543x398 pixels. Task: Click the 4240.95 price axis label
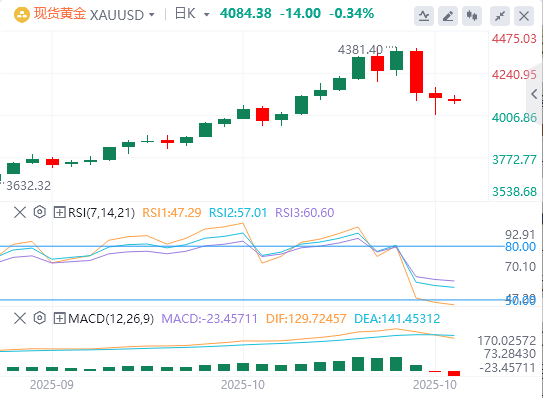(x=514, y=74)
